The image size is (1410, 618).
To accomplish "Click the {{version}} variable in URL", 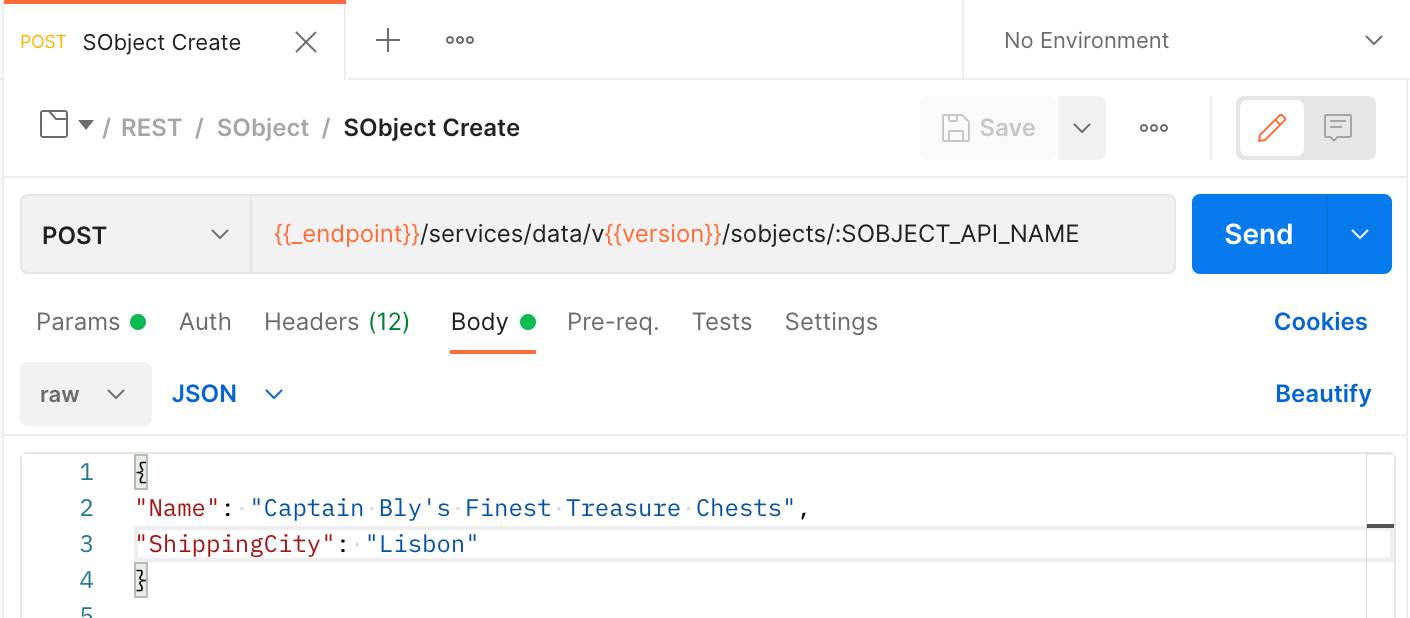I will [663, 234].
